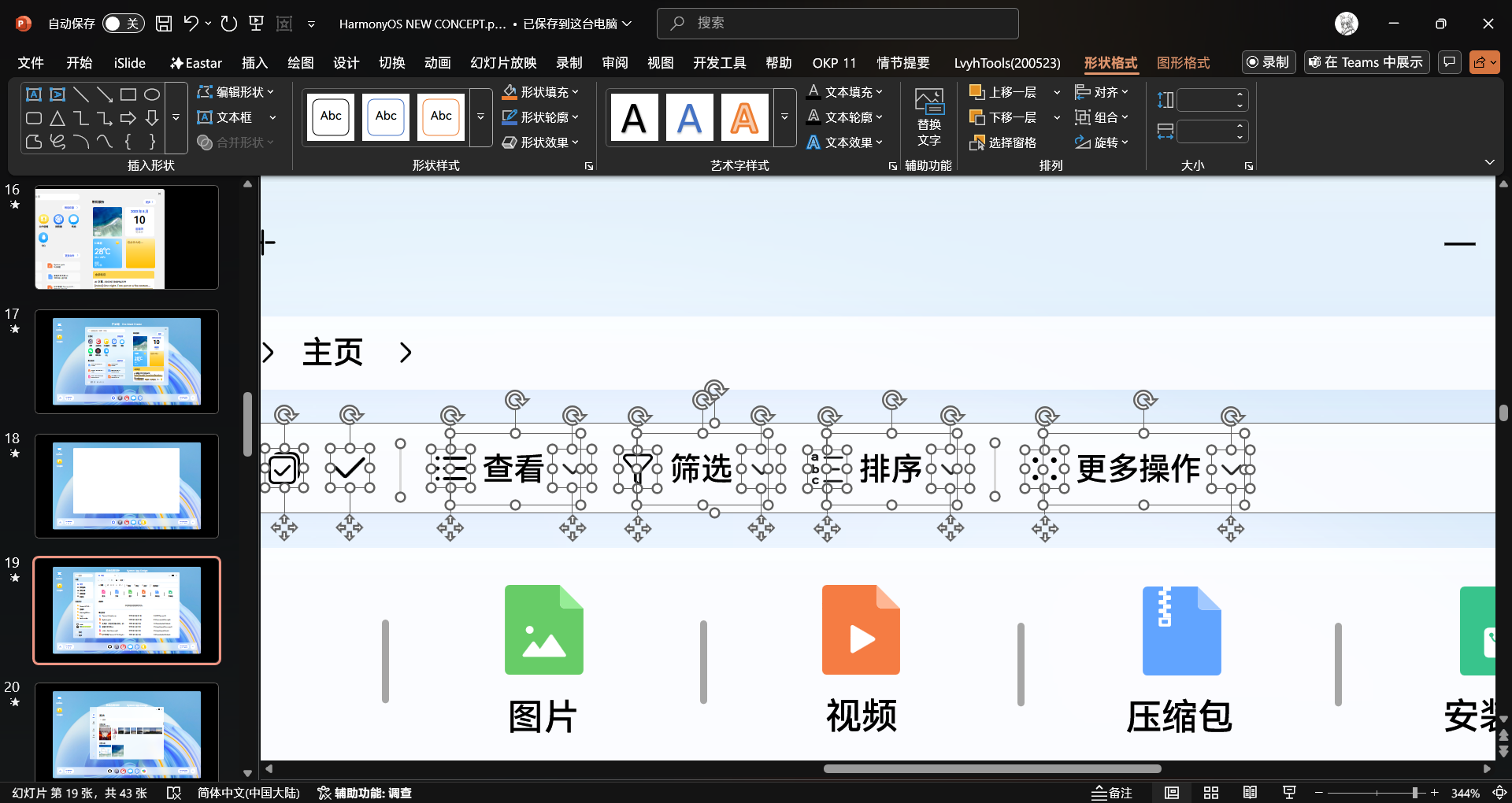This screenshot has width=1512, height=803.
Task: Click the Alt Text (替换文字) icon
Action: pyautogui.click(x=929, y=118)
